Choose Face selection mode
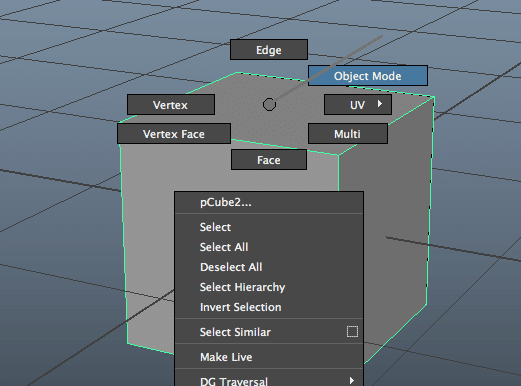521x386 pixels. (269, 160)
